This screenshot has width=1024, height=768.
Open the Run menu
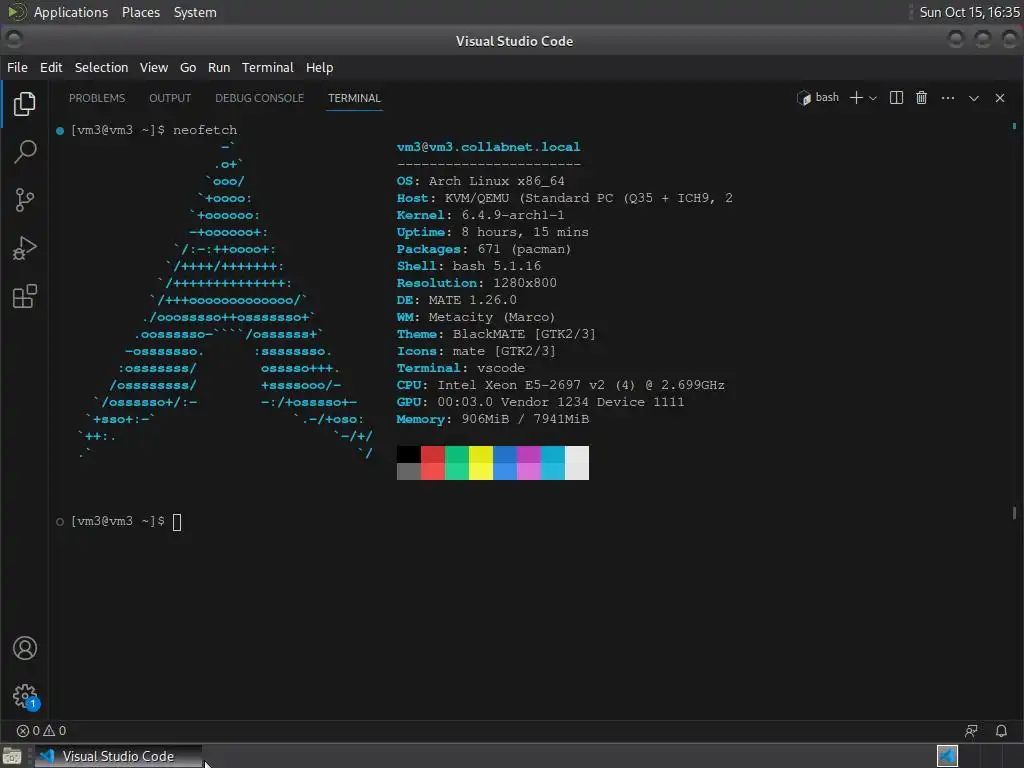[x=219, y=67]
